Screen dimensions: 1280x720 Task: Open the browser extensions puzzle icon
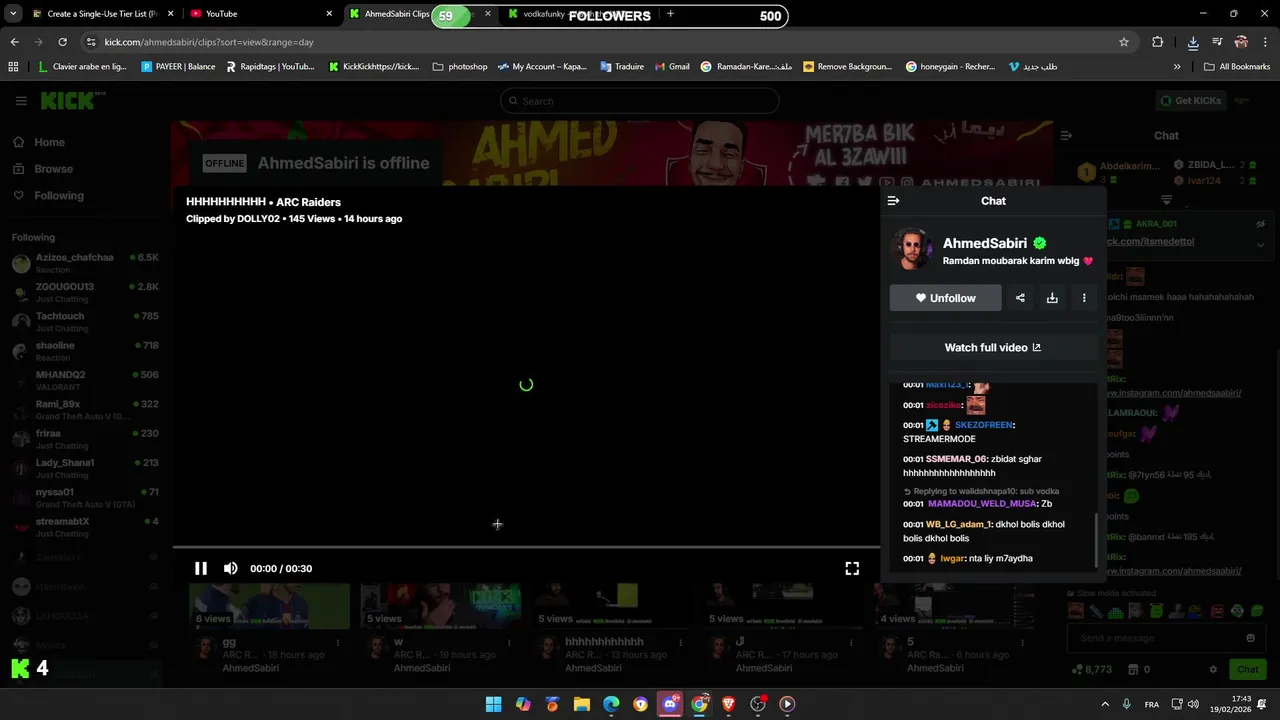click(x=1157, y=42)
